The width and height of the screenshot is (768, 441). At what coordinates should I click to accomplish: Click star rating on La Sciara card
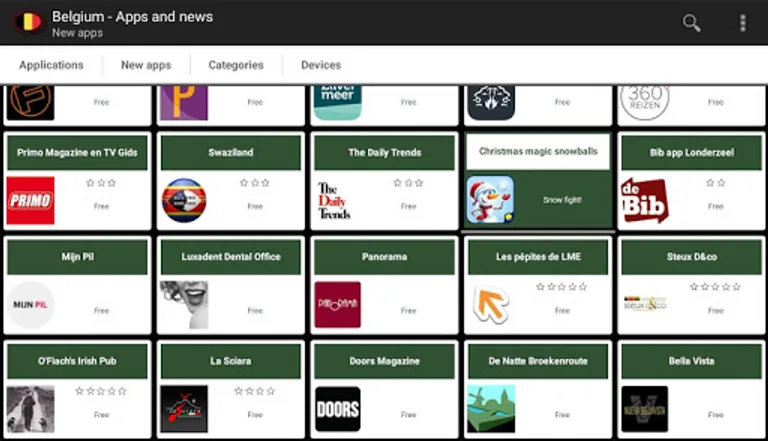(x=255, y=391)
